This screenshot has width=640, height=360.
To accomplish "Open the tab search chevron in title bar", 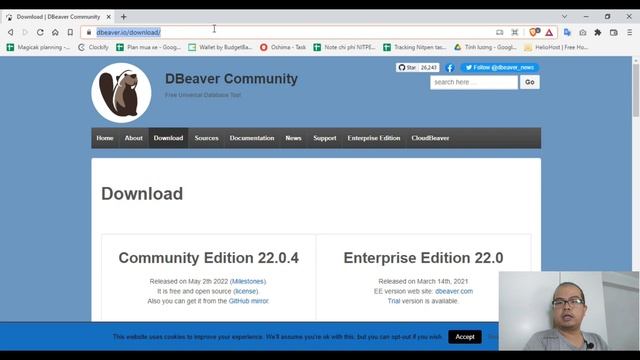I will pos(564,17).
